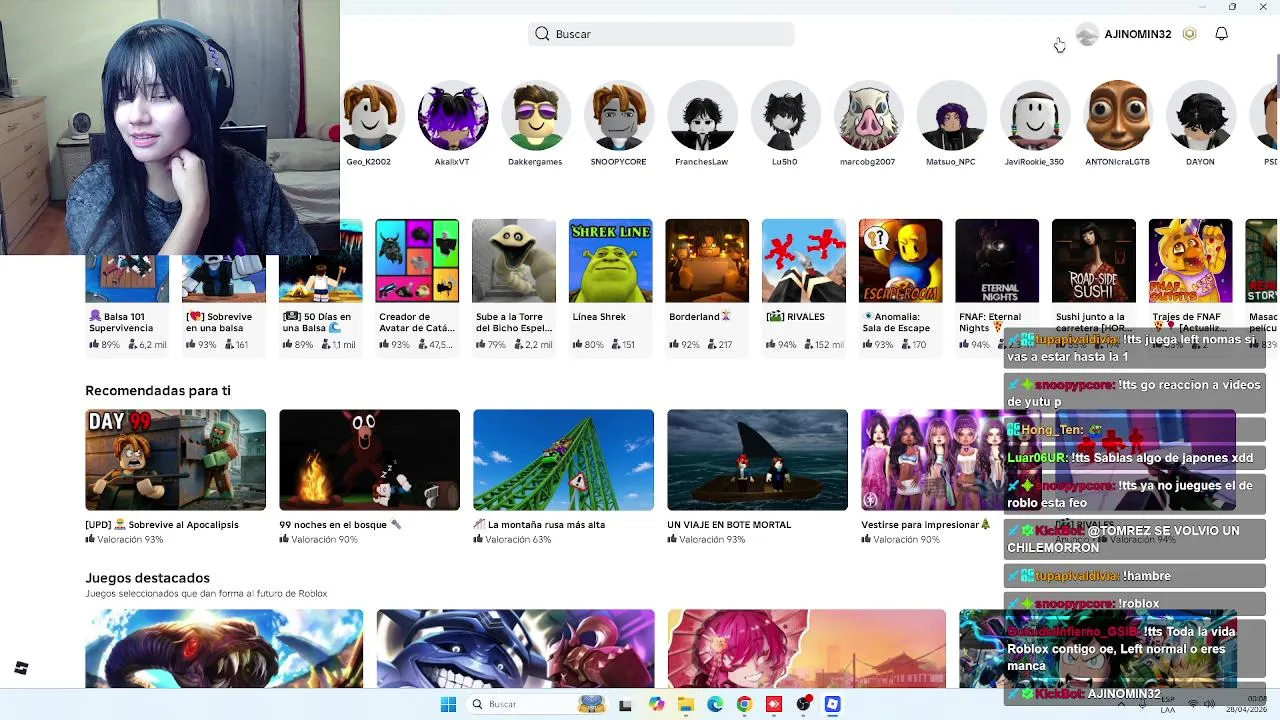The width and height of the screenshot is (1280, 720).
Task: Open friend DAYON avatar
Action: 1200,115
